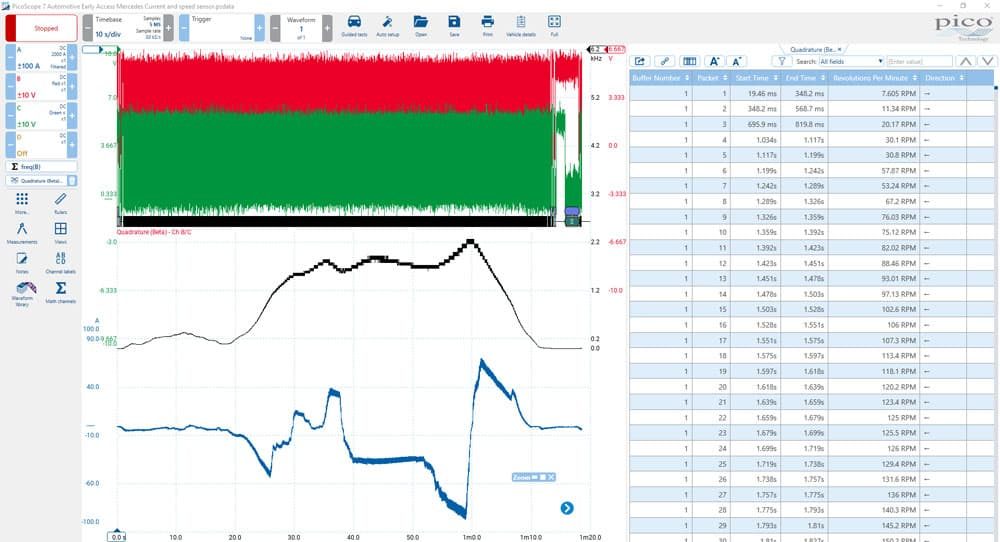
Task: Open the Waveform library
Action: (x=22, y=294)
